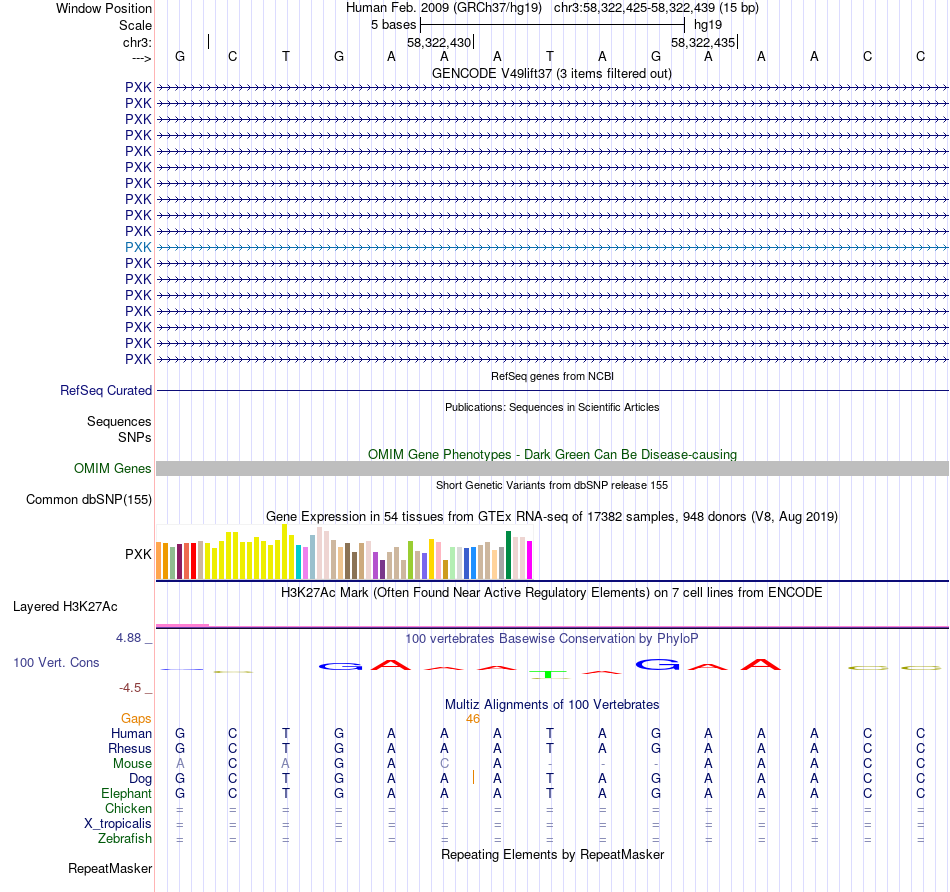Screen dimensions: 950x892
Task: Open Repeating Elements by RepeatMasker title
Action: pyautogui.click(x=552, y=854)
